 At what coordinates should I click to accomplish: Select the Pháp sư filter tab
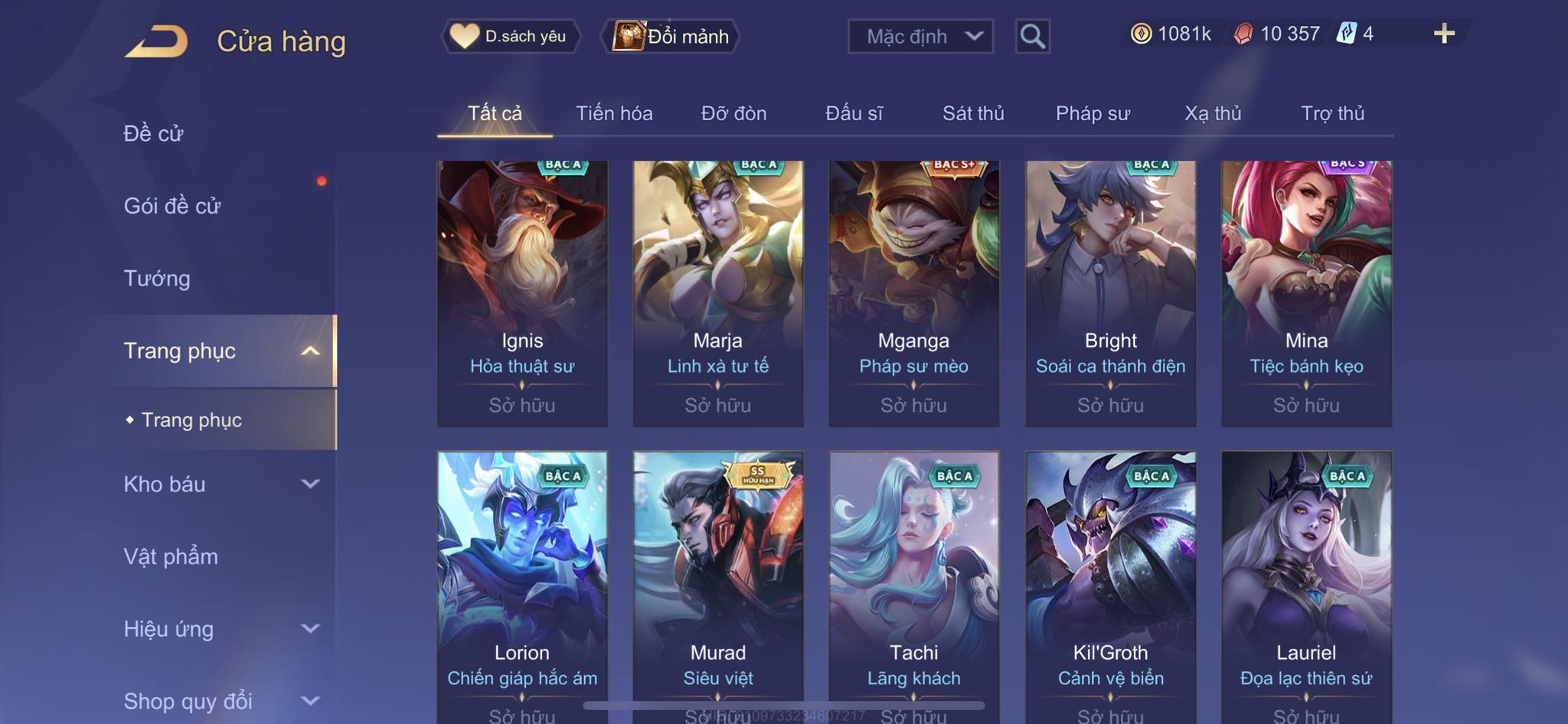pyautogui.click(x=1093, y=113)
